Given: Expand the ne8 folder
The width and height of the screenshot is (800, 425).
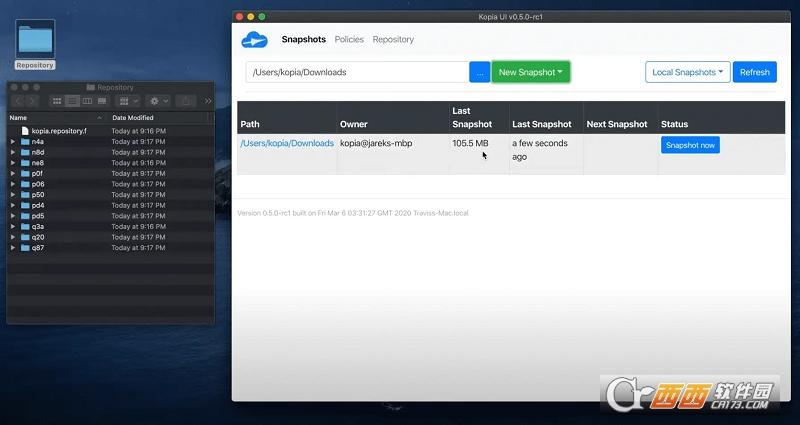Looking at the screenshot, I should [x=13, y=163].
